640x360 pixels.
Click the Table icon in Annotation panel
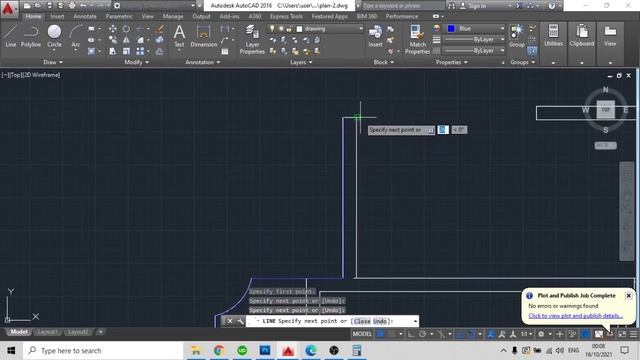pos(225,51)
